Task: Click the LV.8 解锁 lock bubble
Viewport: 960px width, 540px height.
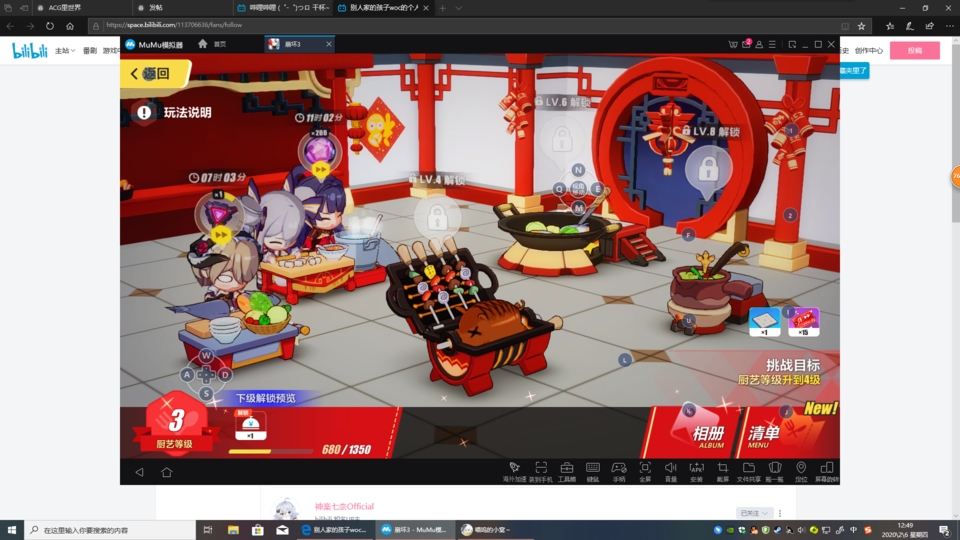Action: [x=708, y=168]
